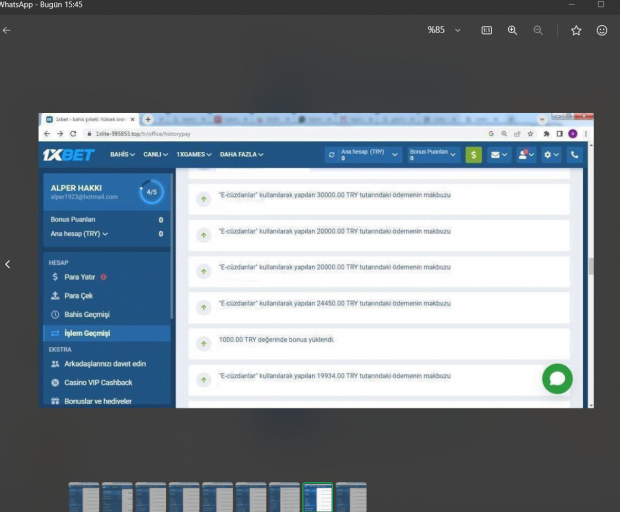The height and width of the screenshot is (512, 620).
Task: Click the address bar URL 1xlite-985853.top
Action: [x=143, y=134]
